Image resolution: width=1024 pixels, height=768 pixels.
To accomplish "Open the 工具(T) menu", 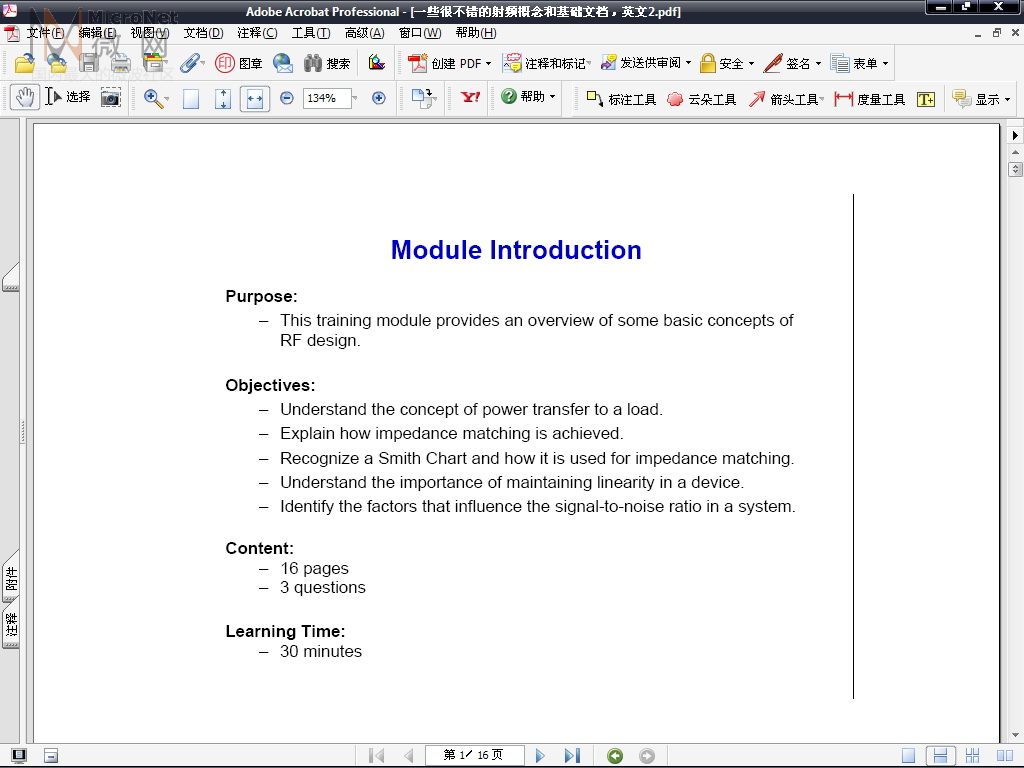I will pos(311,33).
